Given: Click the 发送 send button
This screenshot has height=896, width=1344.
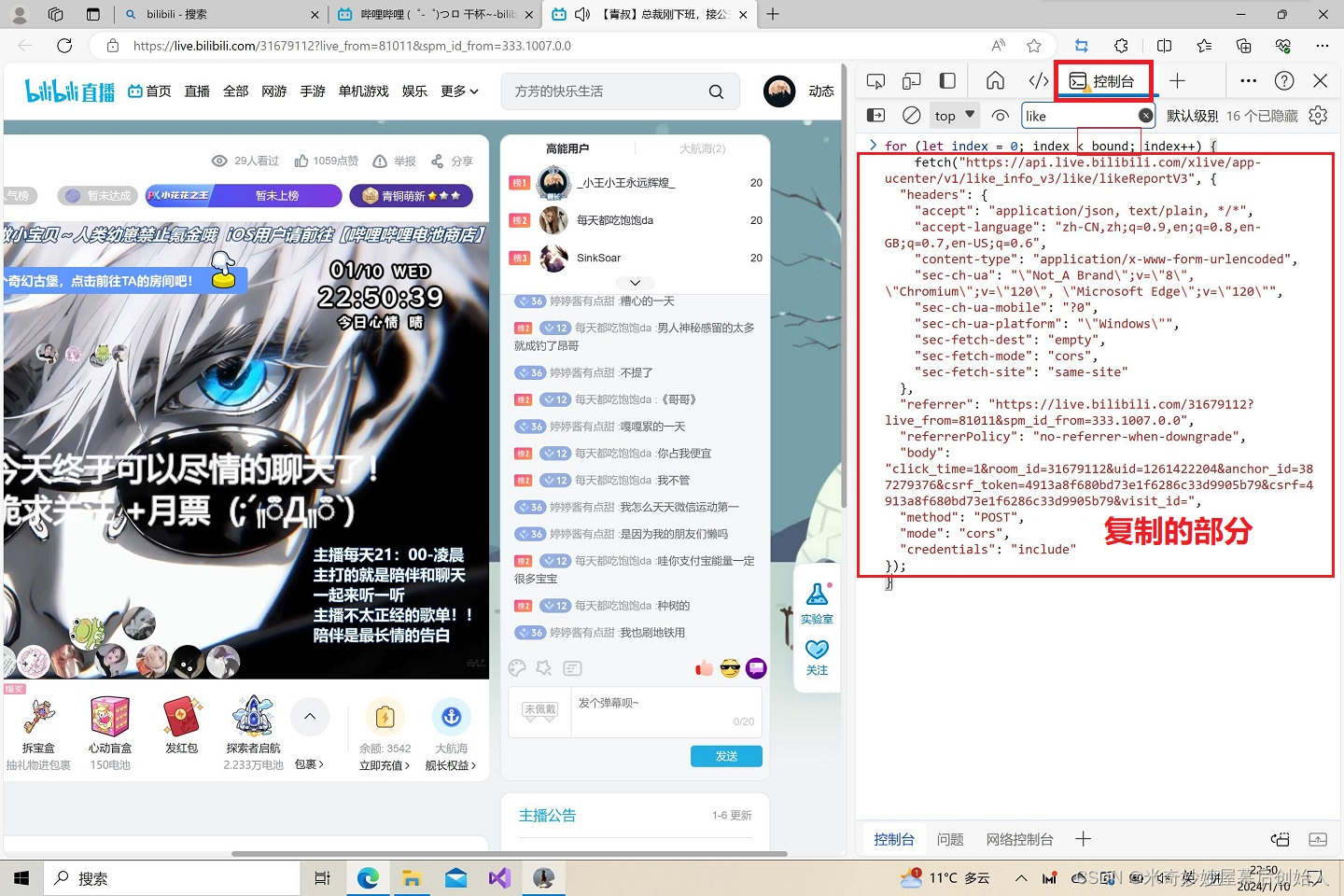Looking at the screenshot, I should coord(726,756).
